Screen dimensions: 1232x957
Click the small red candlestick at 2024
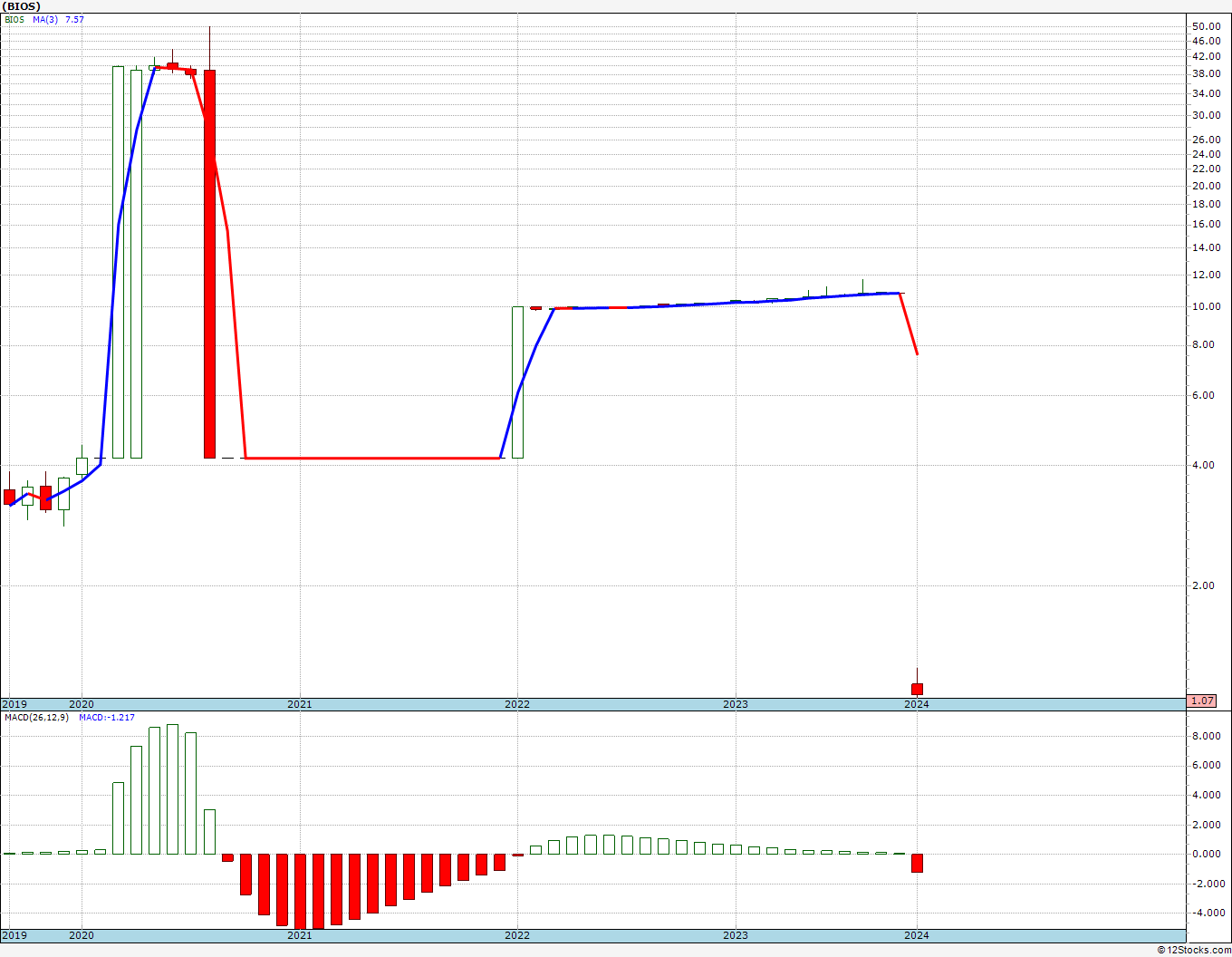pyautogui.click(x=917, y=689)
